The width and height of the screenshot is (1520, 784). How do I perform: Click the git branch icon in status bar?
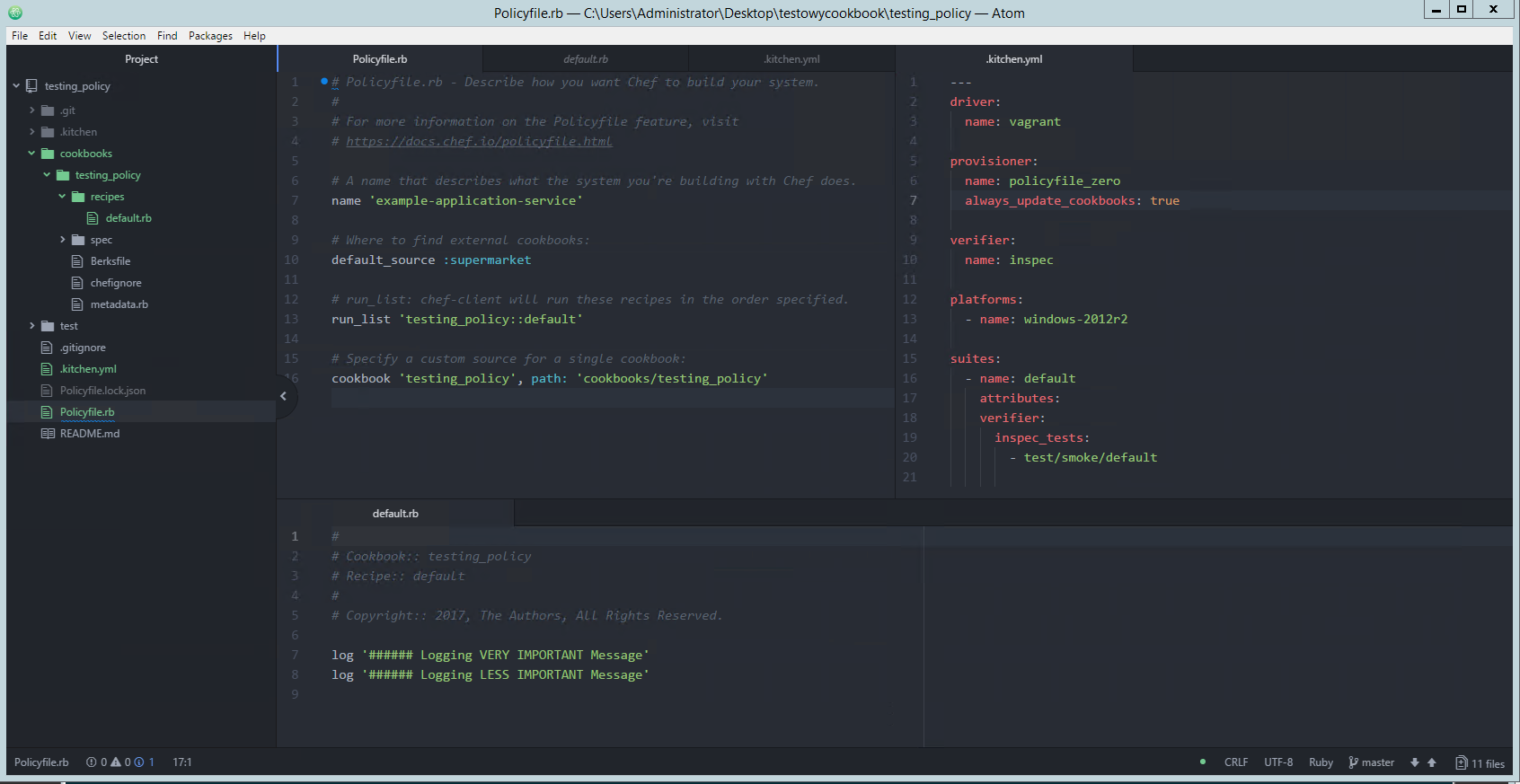tap(1353, 762)
